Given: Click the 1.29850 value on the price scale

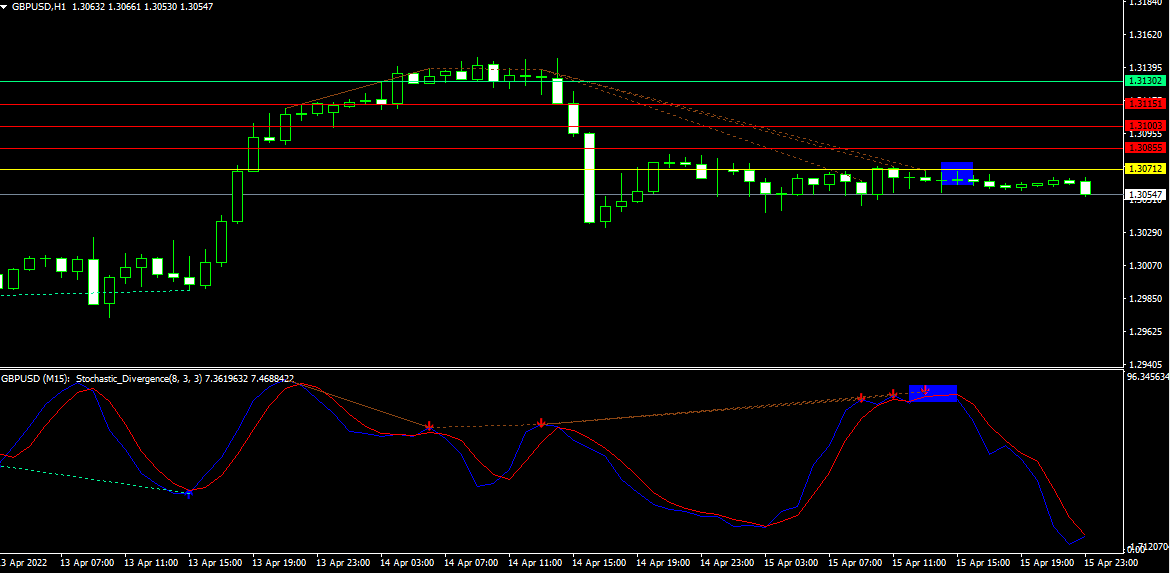Looking at the screenshot, I should click(x=1144, y=299).
